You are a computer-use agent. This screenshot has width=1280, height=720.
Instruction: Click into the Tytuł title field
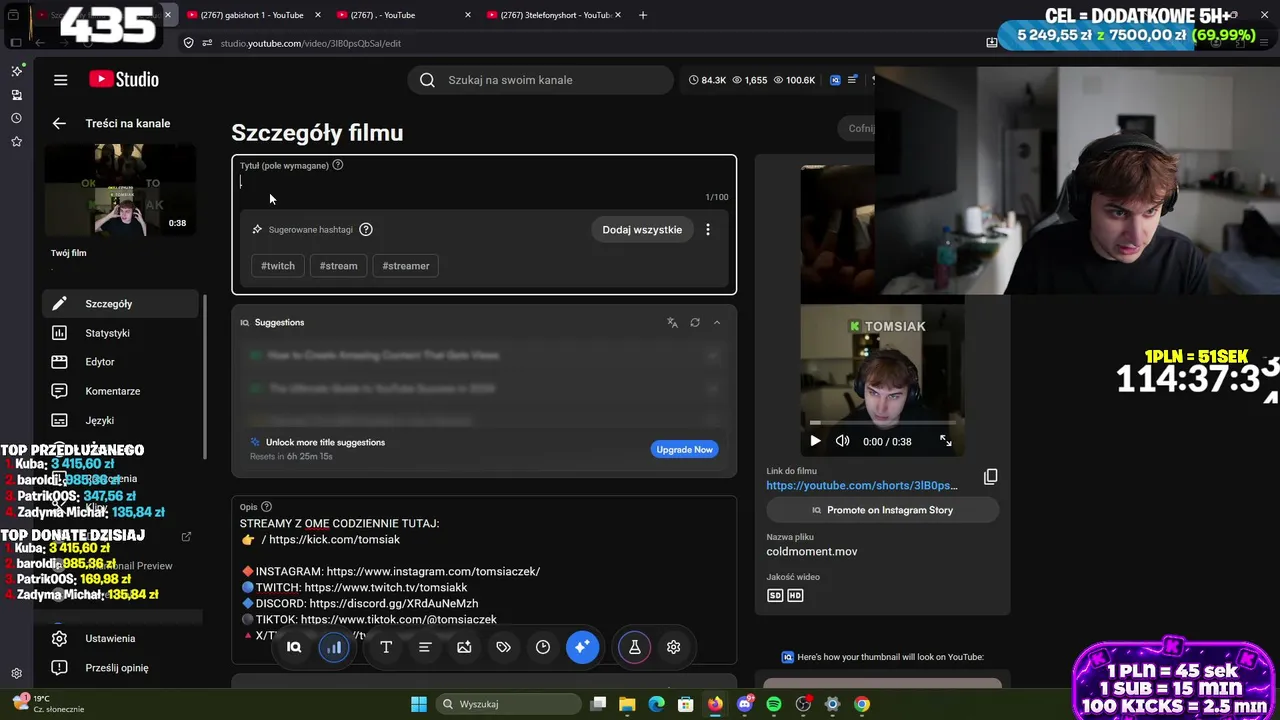[x=484, y=182]
